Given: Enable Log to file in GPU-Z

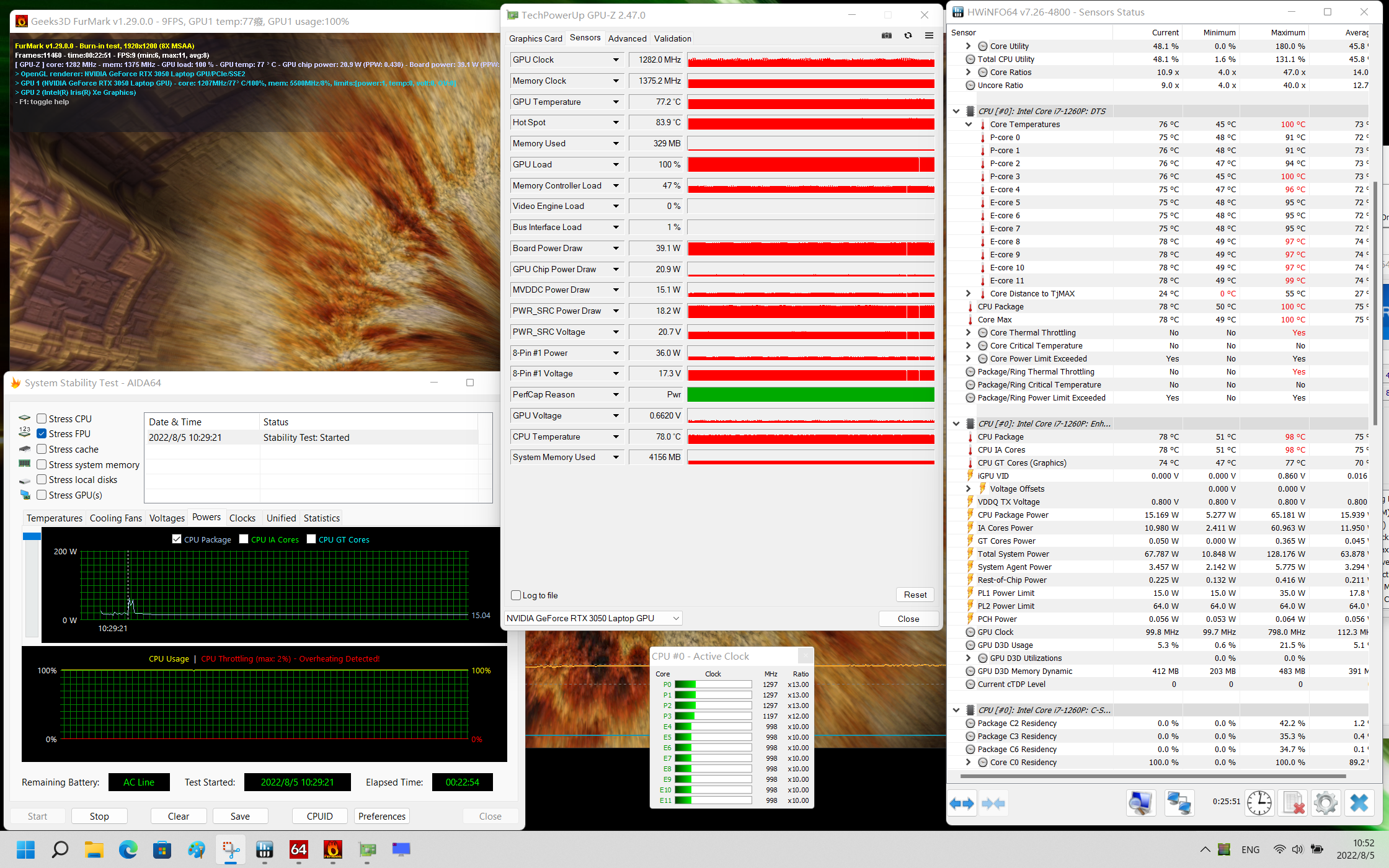Looking at the screenshot, I should point(516,595).
